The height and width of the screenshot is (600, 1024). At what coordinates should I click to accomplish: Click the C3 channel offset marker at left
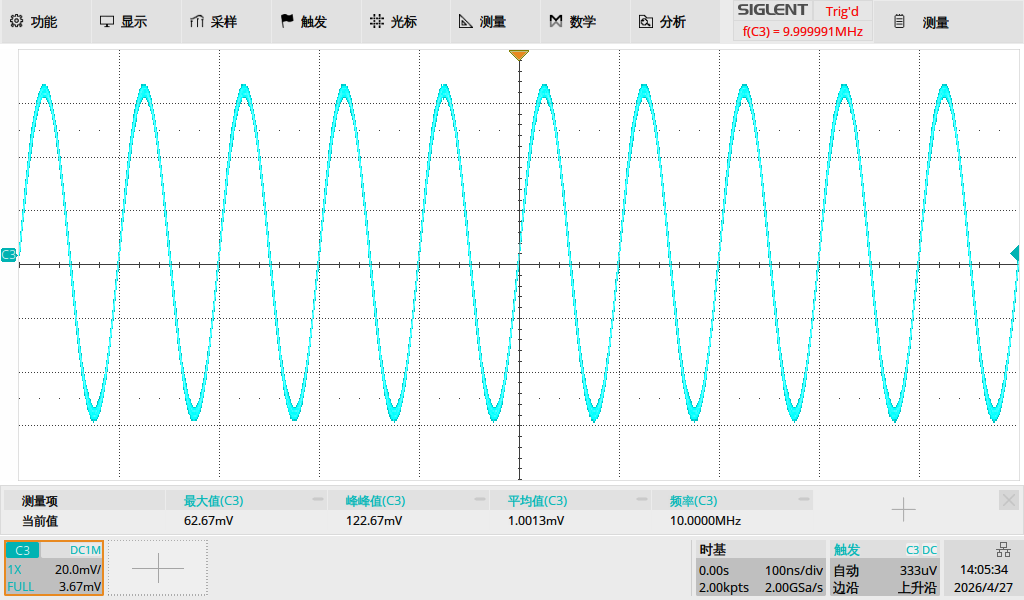click(8, 255)
